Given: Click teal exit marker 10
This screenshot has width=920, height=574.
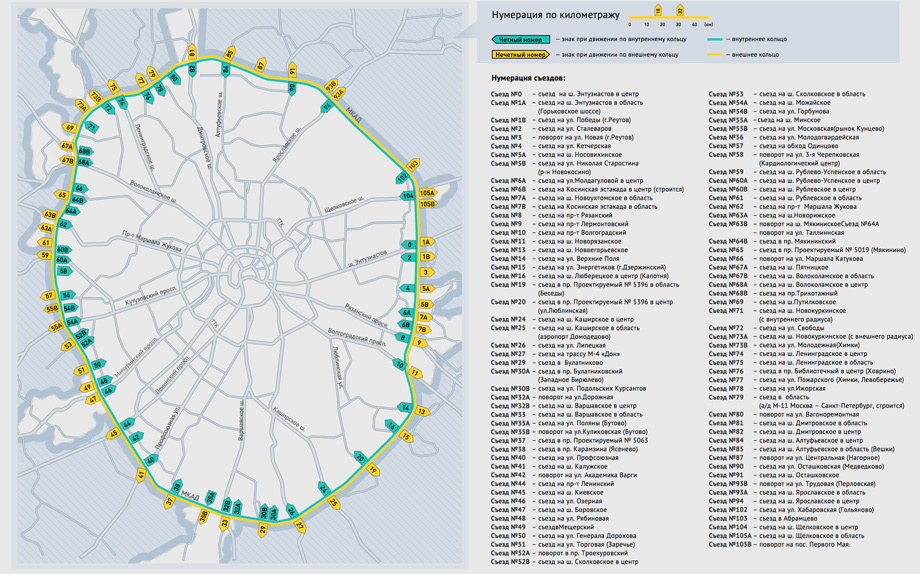Looking at the screenshot, I should [400, 364].
